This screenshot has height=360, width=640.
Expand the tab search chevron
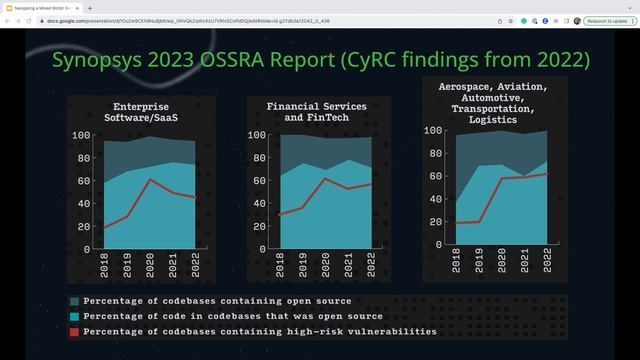(630, 8)
